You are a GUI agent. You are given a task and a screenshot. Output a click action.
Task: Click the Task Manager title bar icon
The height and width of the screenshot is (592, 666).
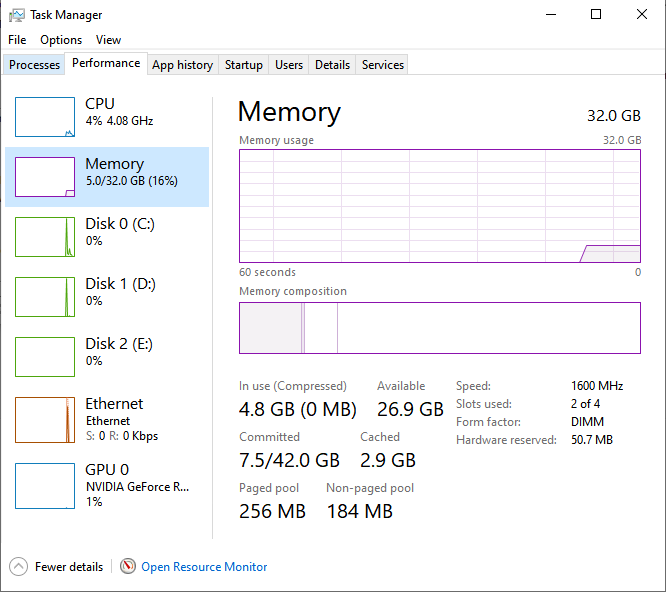tap(16, 15)
